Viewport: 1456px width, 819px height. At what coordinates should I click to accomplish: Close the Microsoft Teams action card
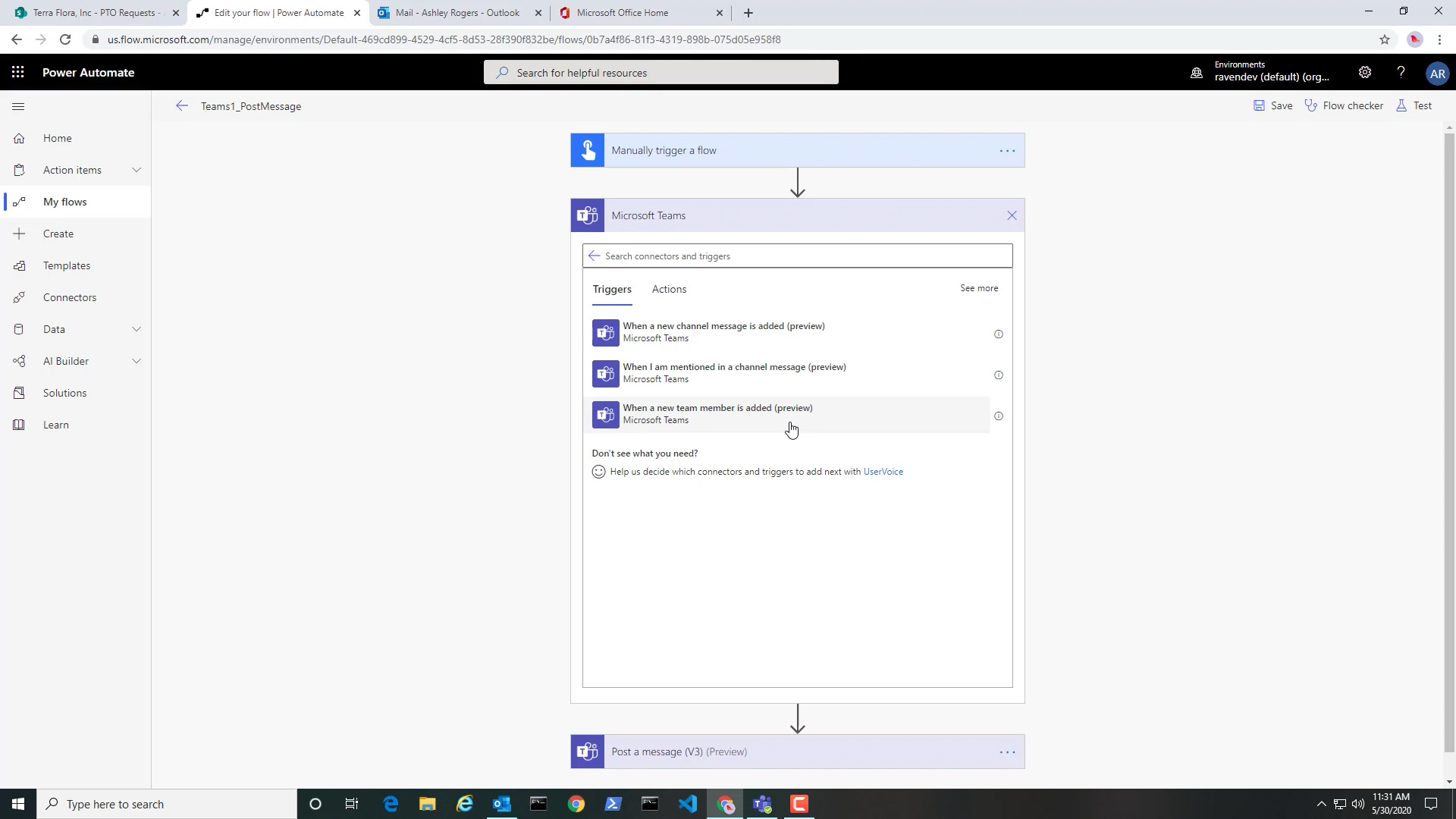click(1012, 215)
